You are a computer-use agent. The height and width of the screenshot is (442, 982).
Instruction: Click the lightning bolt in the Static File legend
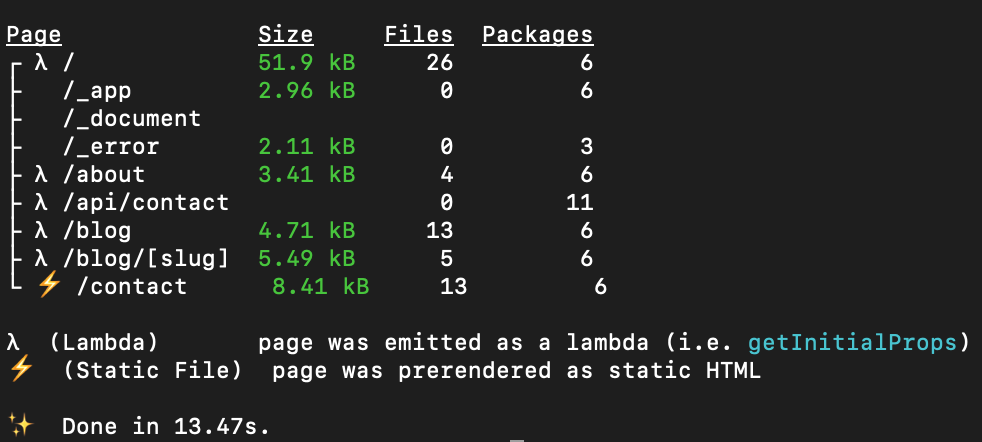(20, 369)
